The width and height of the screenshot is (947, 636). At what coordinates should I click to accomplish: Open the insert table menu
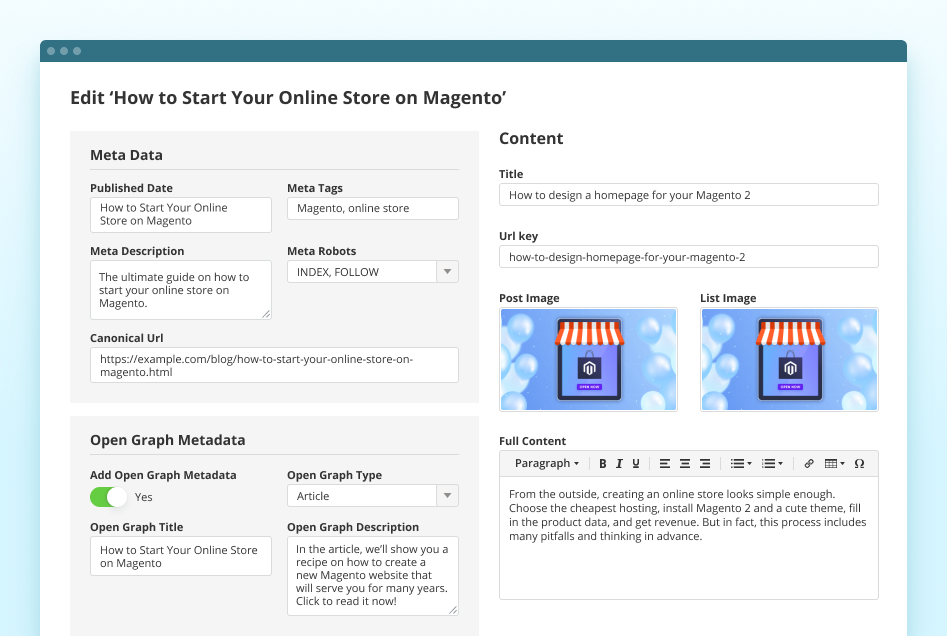tap(834, 464)
